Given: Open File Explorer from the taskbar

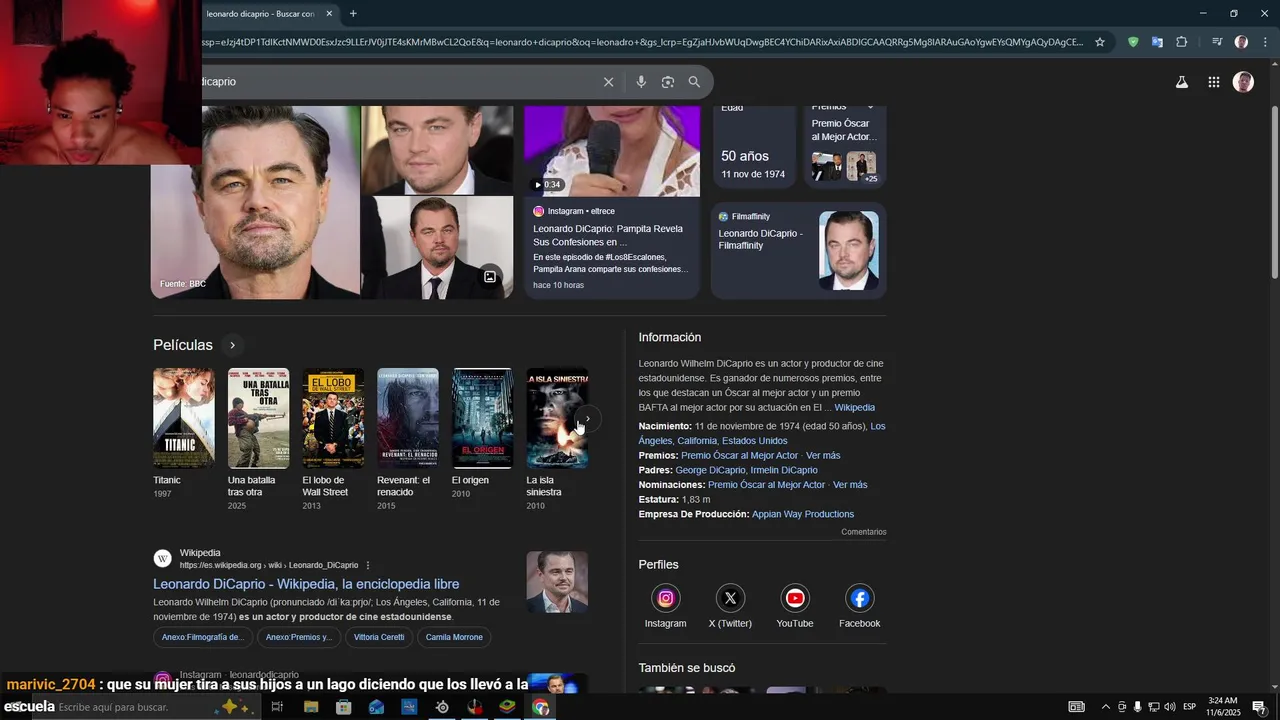Looking at the screenshot, I should [x=311, y=707].
